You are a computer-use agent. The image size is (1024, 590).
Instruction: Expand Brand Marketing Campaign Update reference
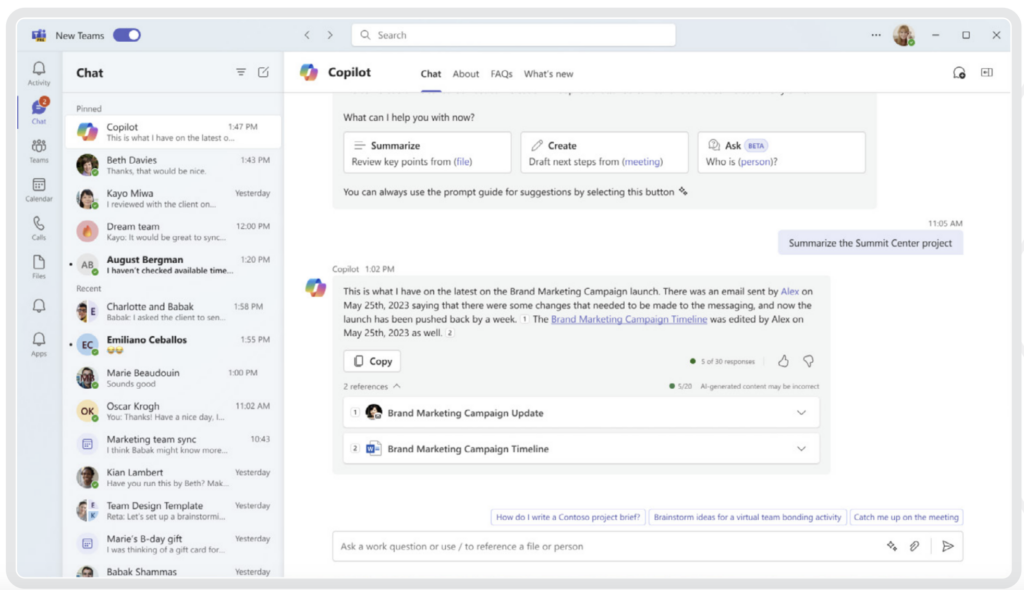[801, 413]
